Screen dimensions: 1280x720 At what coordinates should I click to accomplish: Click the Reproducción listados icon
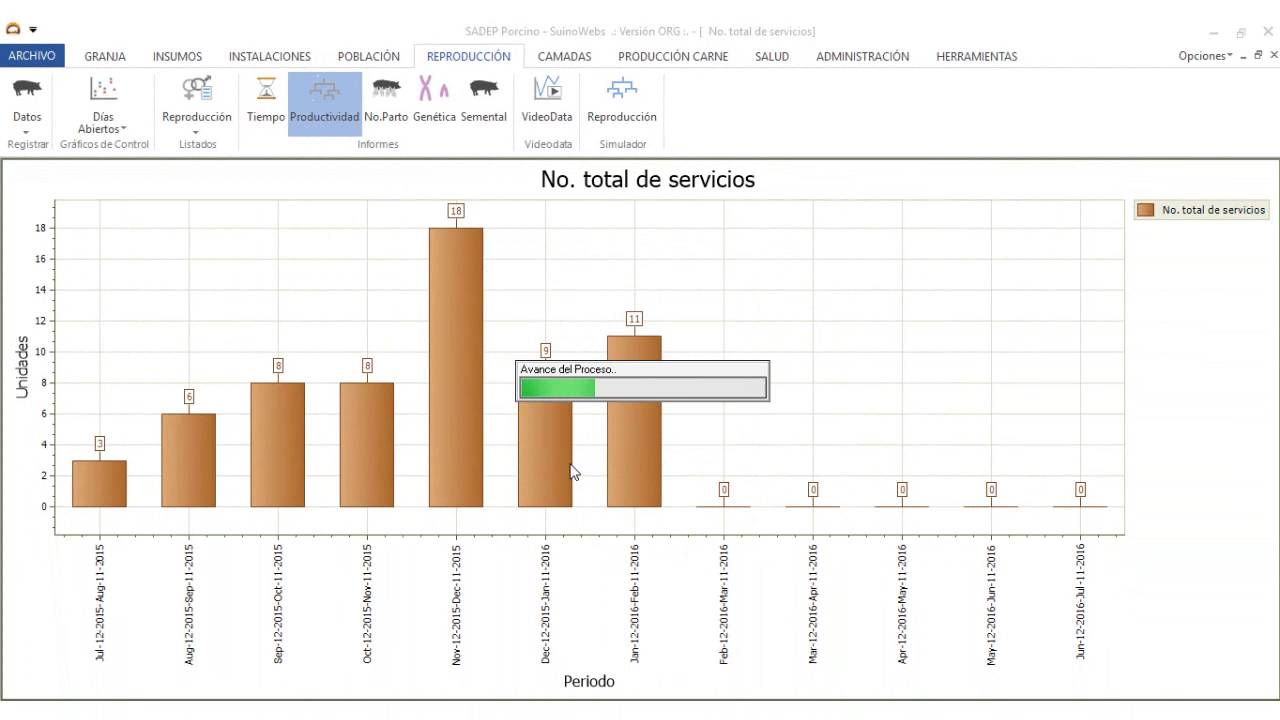[x=196, y=100]
